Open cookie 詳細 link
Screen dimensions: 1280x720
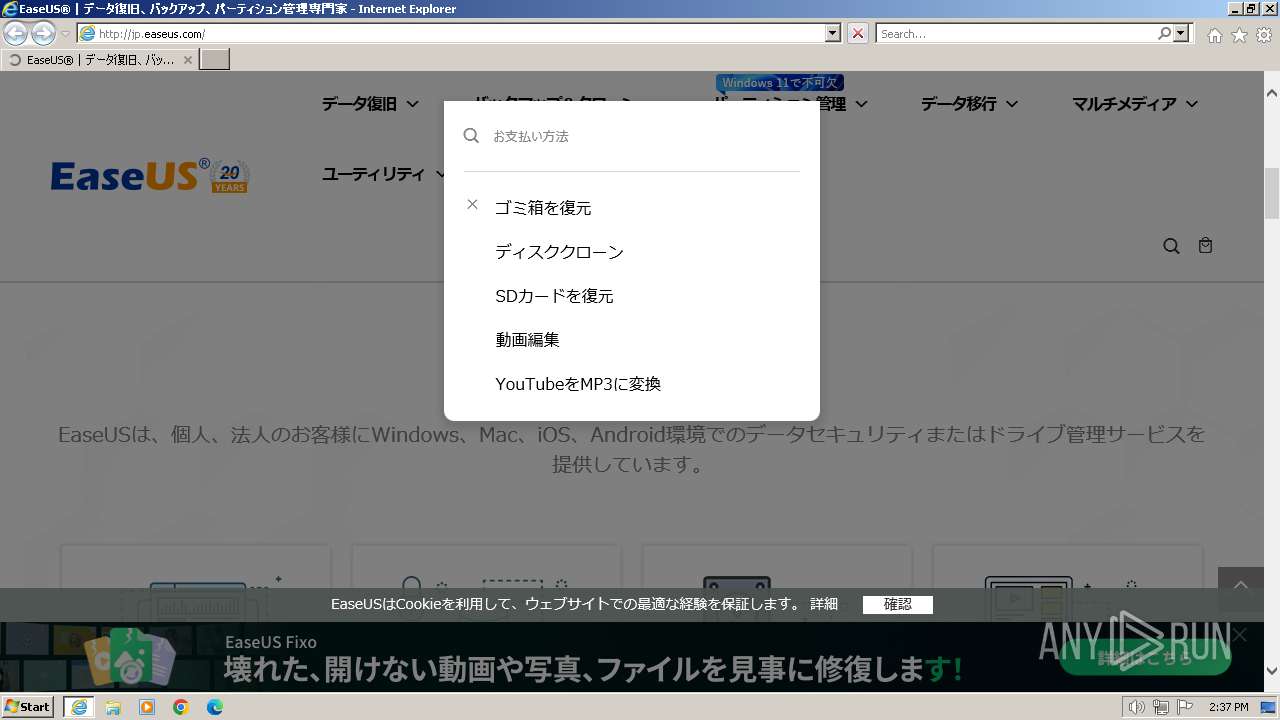[824, 604]
